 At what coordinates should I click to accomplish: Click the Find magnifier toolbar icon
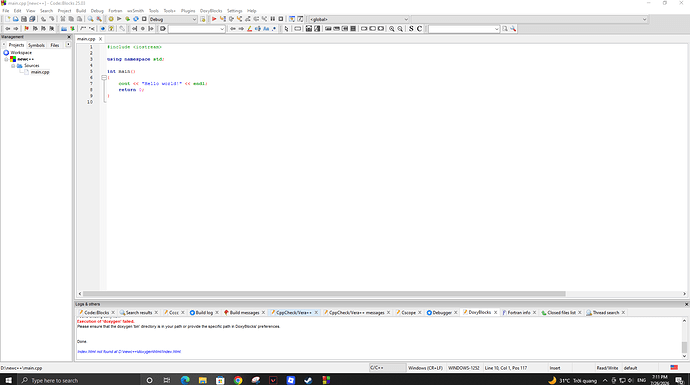coord(90,19)
